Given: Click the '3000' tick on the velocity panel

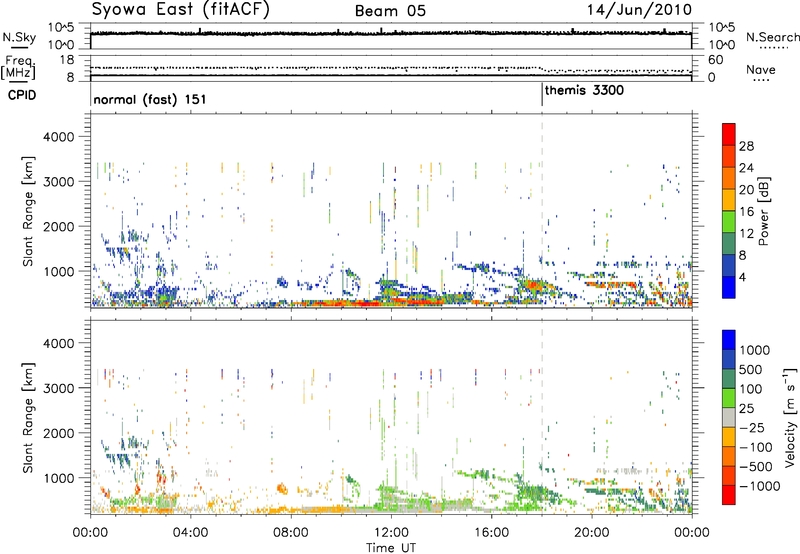Looking at the screenshot, I should click(58, 388).
